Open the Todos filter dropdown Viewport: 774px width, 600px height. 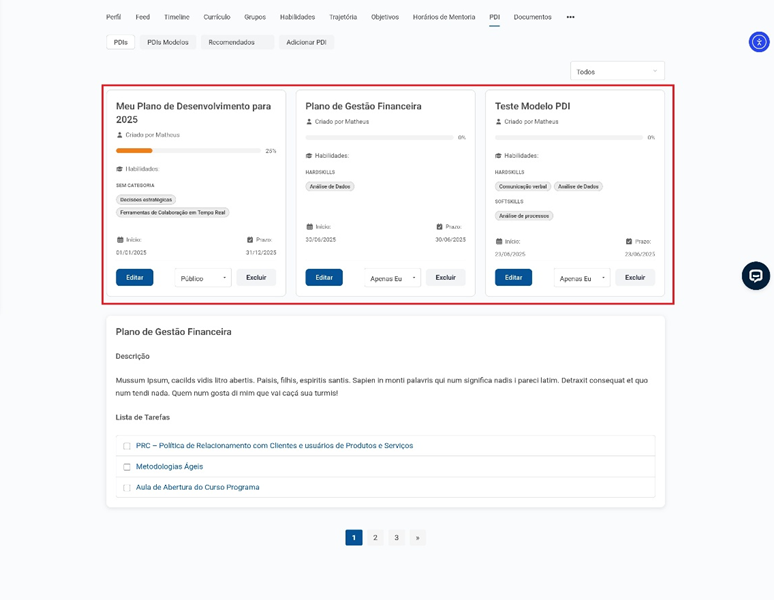pyautogui.click(x=617, y=71)
